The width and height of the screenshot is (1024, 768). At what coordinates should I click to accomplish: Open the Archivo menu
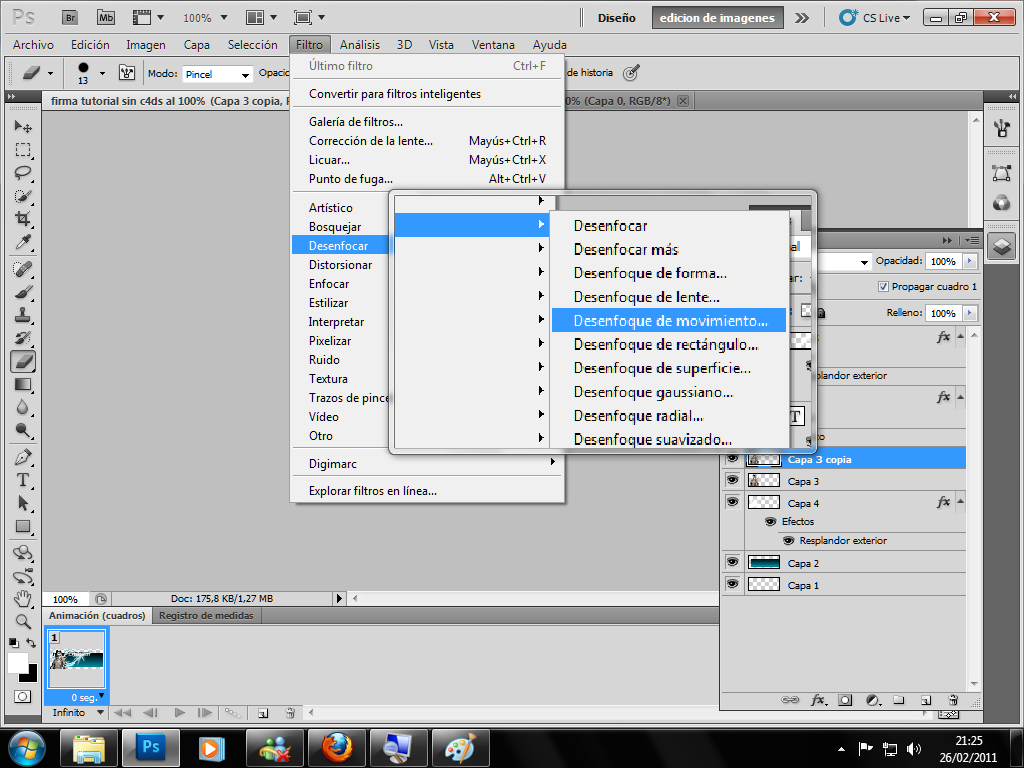pyautogui.click(x=33, y=44)
